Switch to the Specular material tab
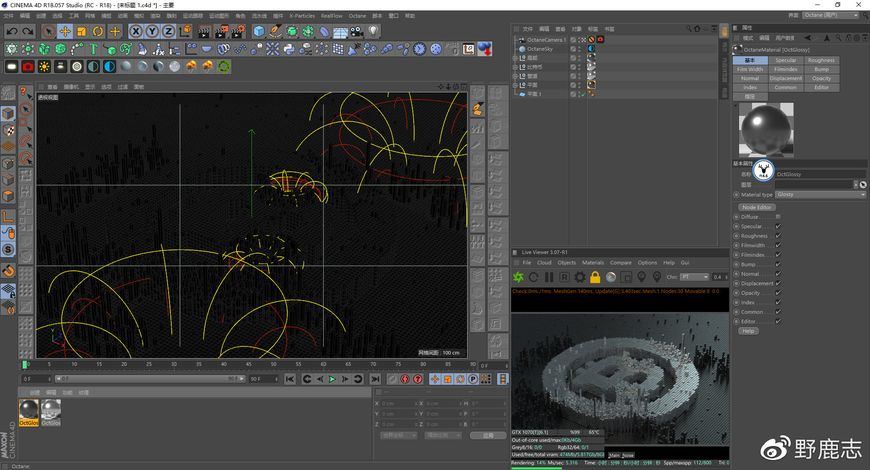This screenshot has height=470, width=870. [786, 60]
